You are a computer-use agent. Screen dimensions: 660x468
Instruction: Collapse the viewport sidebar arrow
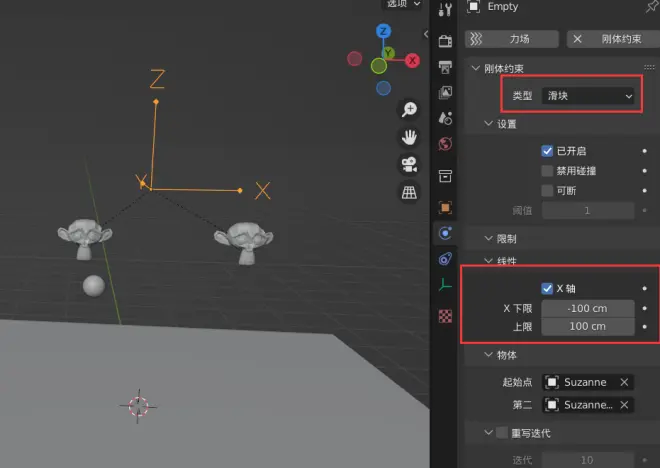pos(426,34)
